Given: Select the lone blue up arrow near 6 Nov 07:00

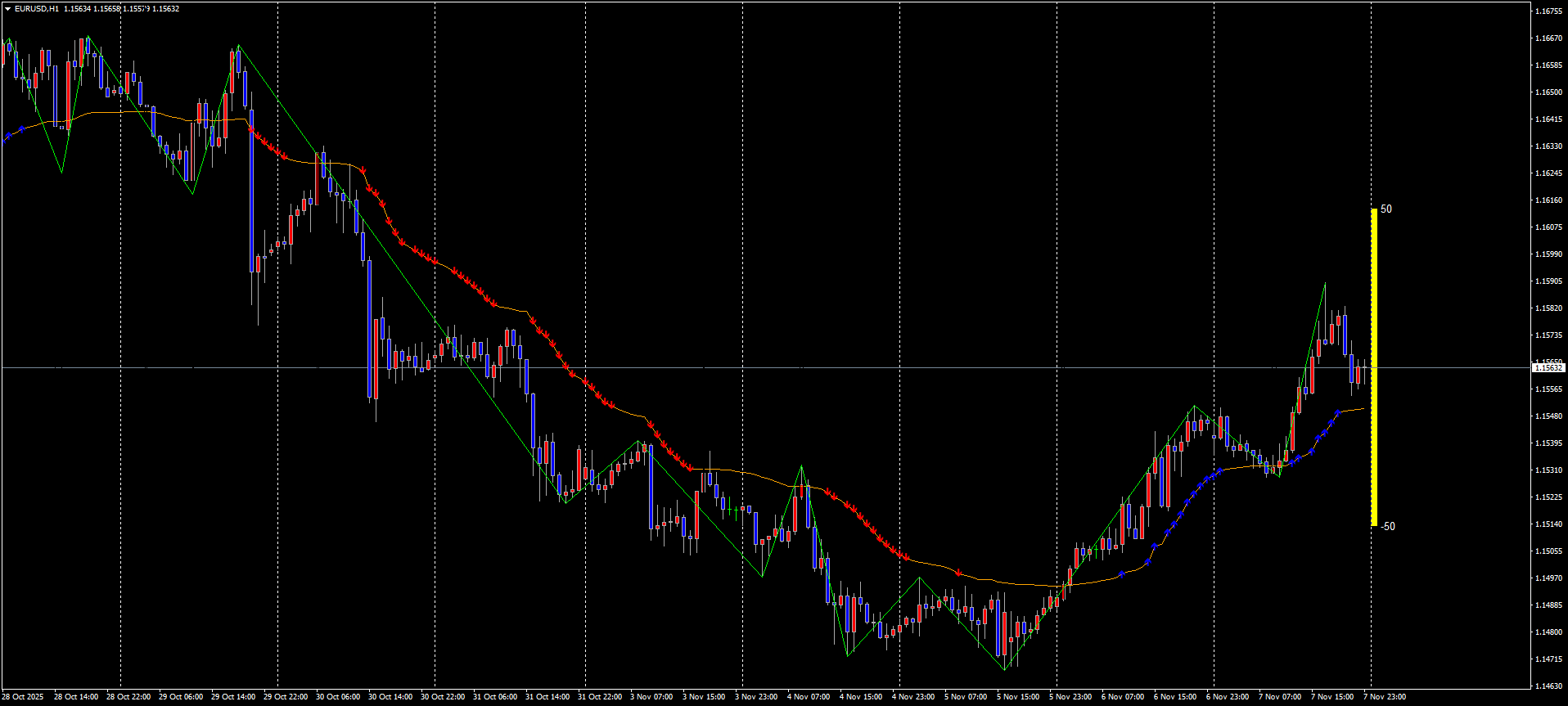Looking at the screenshot, I should (x=1122, y=573).
